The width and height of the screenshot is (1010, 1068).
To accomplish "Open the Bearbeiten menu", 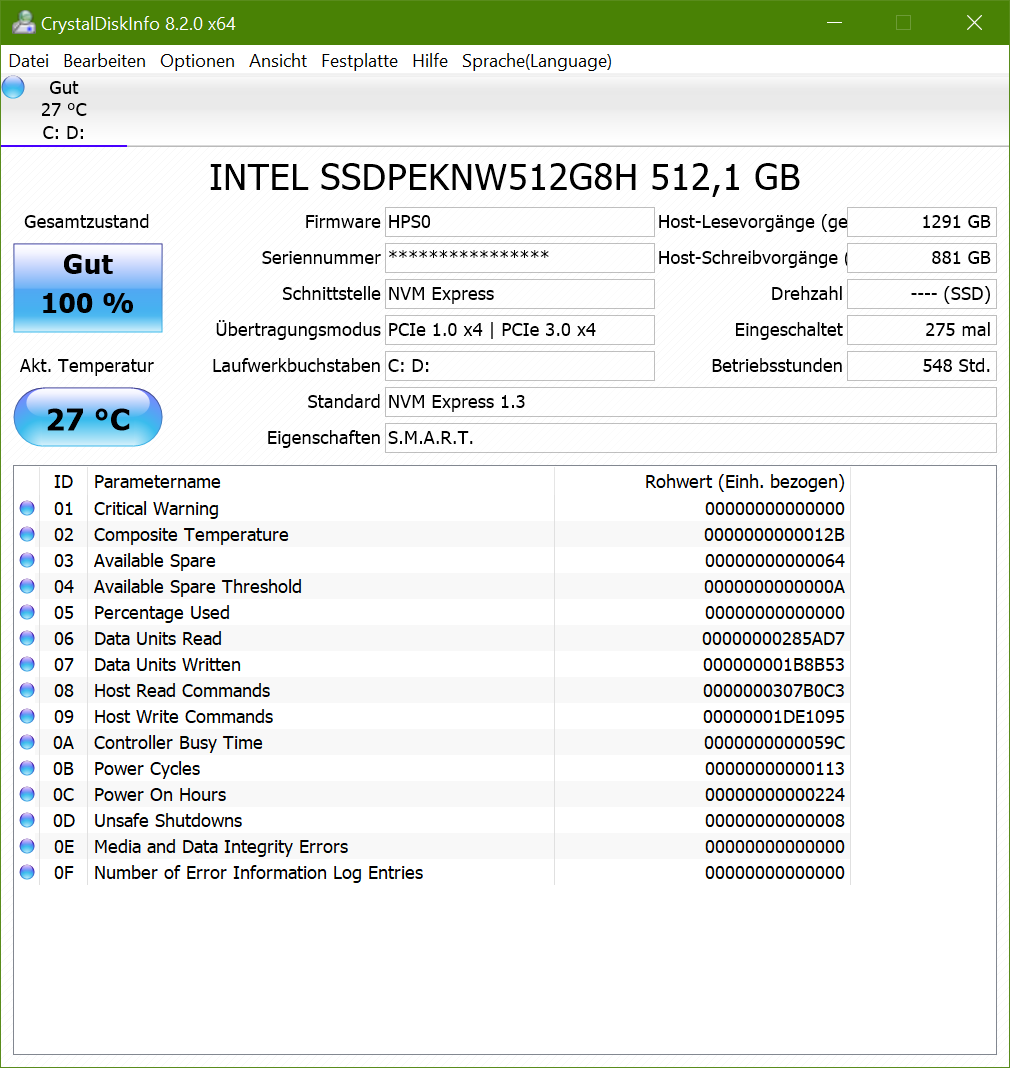I will (x=104, y=61).
